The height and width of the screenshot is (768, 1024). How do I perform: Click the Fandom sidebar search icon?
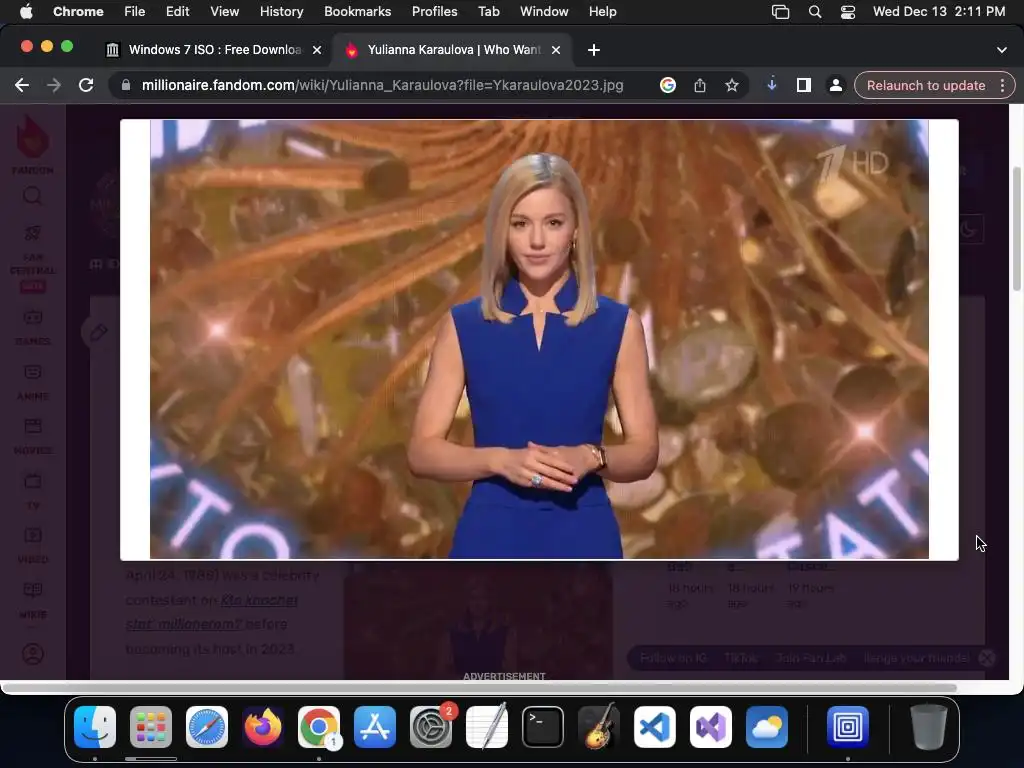pyautogui.click(x=32, y=195)
